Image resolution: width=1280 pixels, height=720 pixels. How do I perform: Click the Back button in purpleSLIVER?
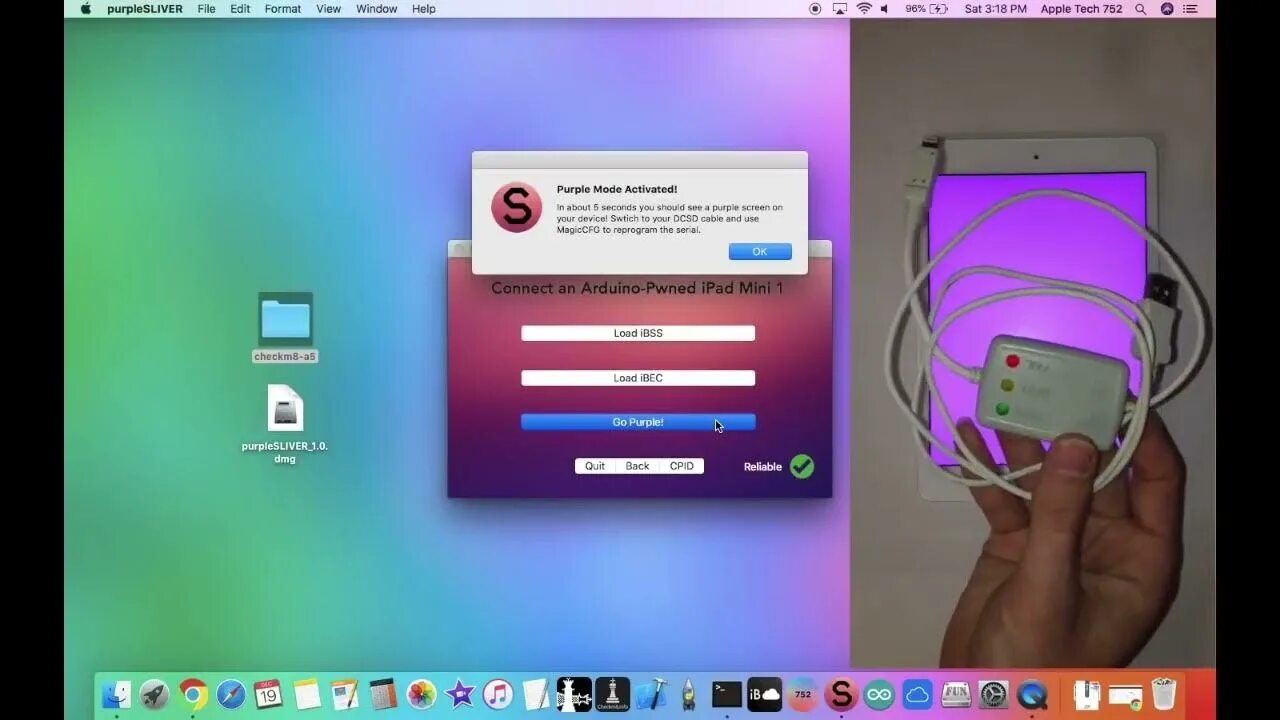637,466
